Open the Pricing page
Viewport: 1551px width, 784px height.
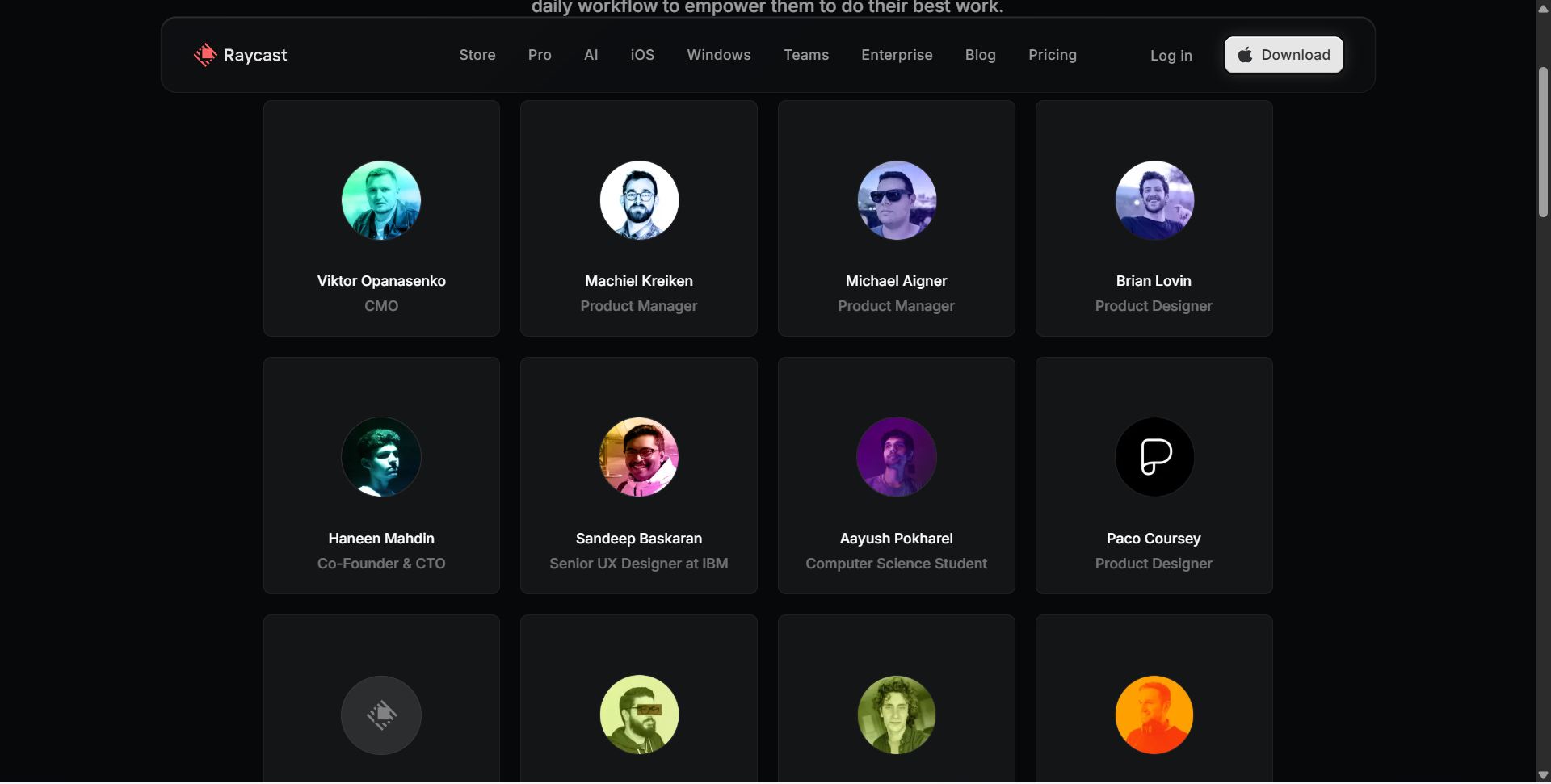pos(1053,55)
